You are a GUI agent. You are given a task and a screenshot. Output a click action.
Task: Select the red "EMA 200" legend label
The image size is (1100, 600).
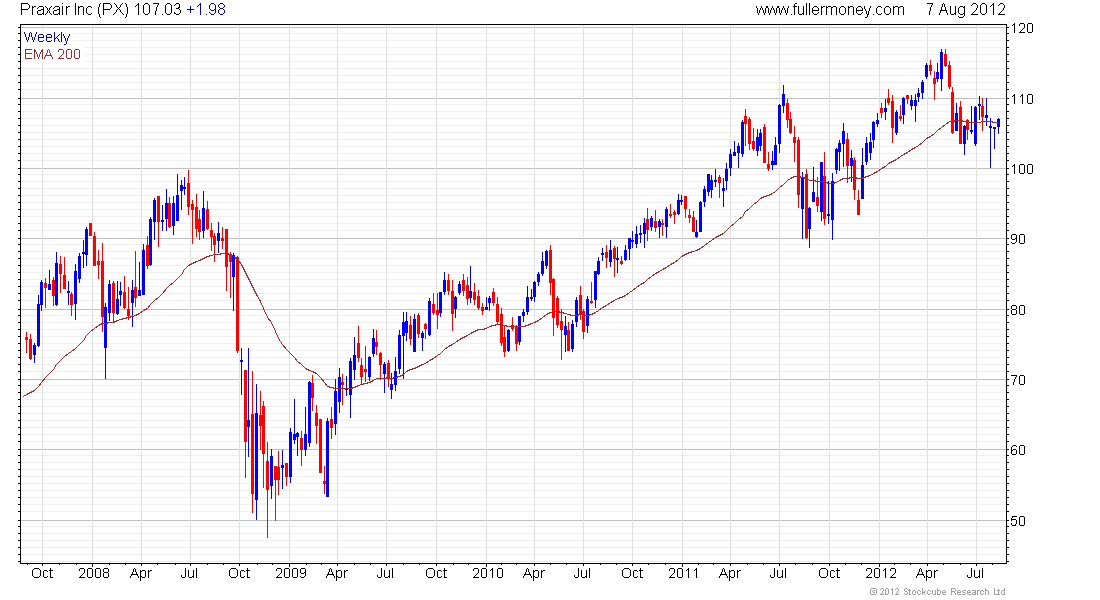tap(52, 54)
